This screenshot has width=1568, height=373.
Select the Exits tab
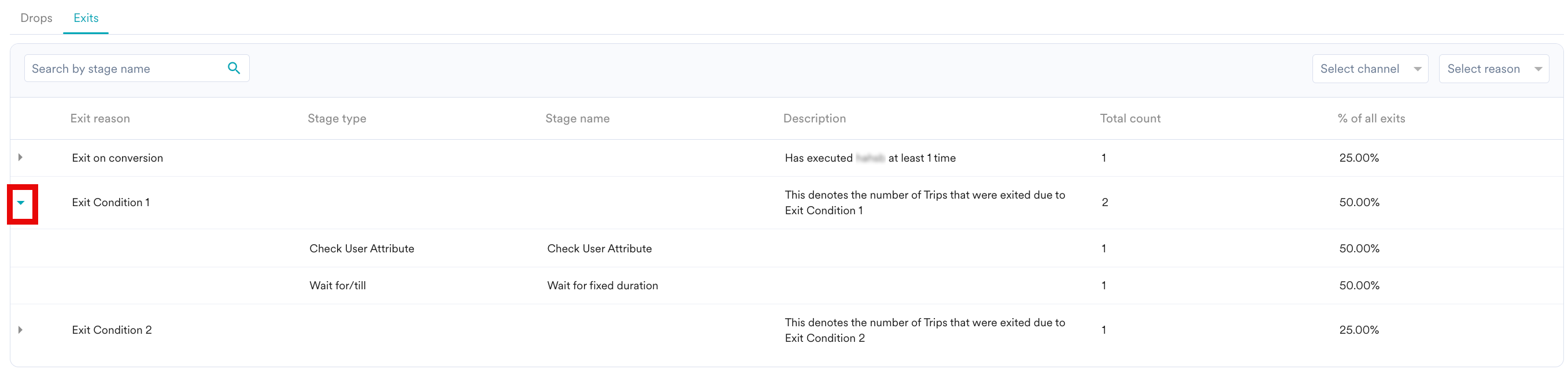tap(86, 18)
